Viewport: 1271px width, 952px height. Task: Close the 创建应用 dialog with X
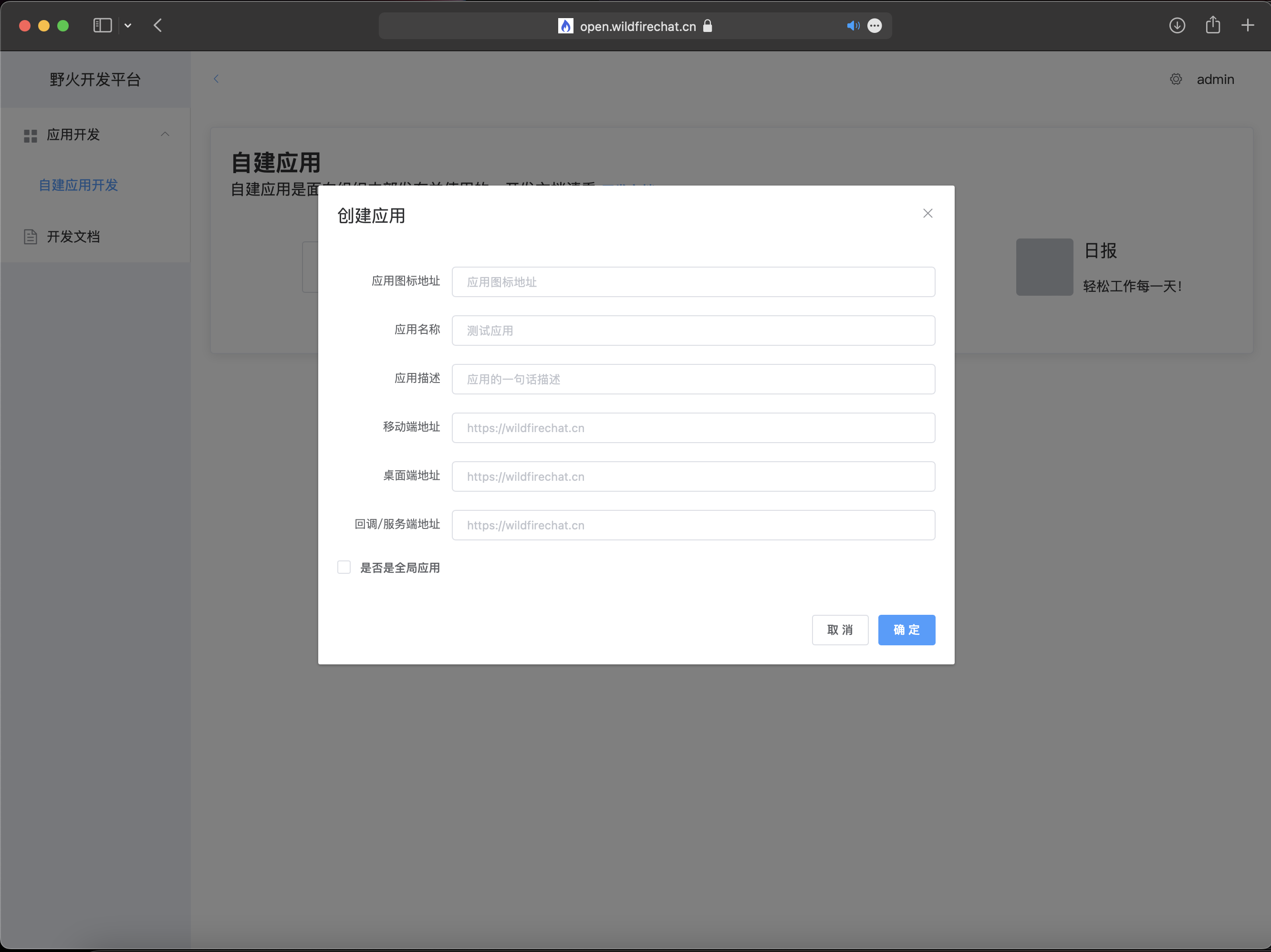tap(927, 213)
